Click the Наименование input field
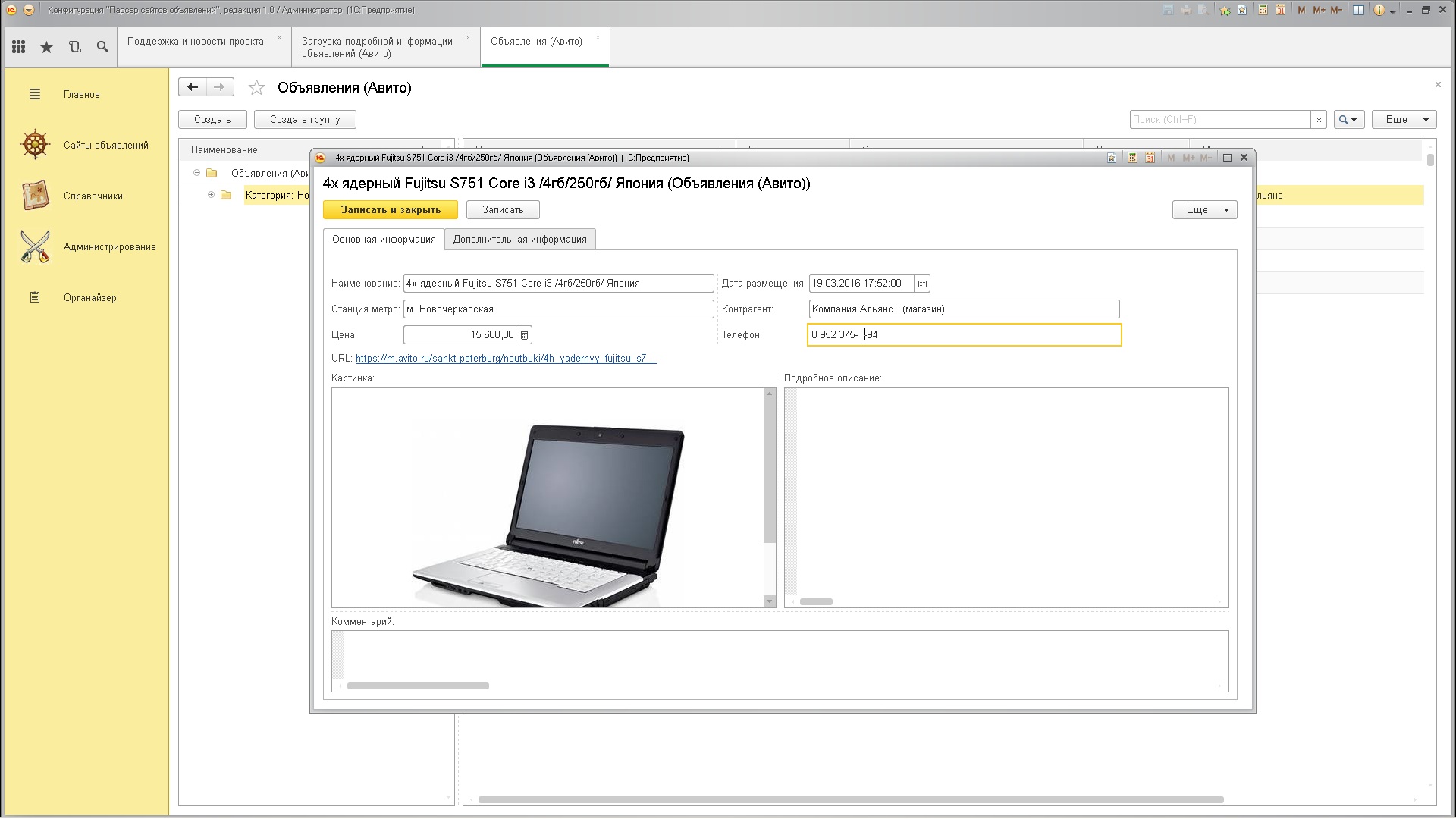Screen dimensions: 1456x819 [x=559, y=284]
